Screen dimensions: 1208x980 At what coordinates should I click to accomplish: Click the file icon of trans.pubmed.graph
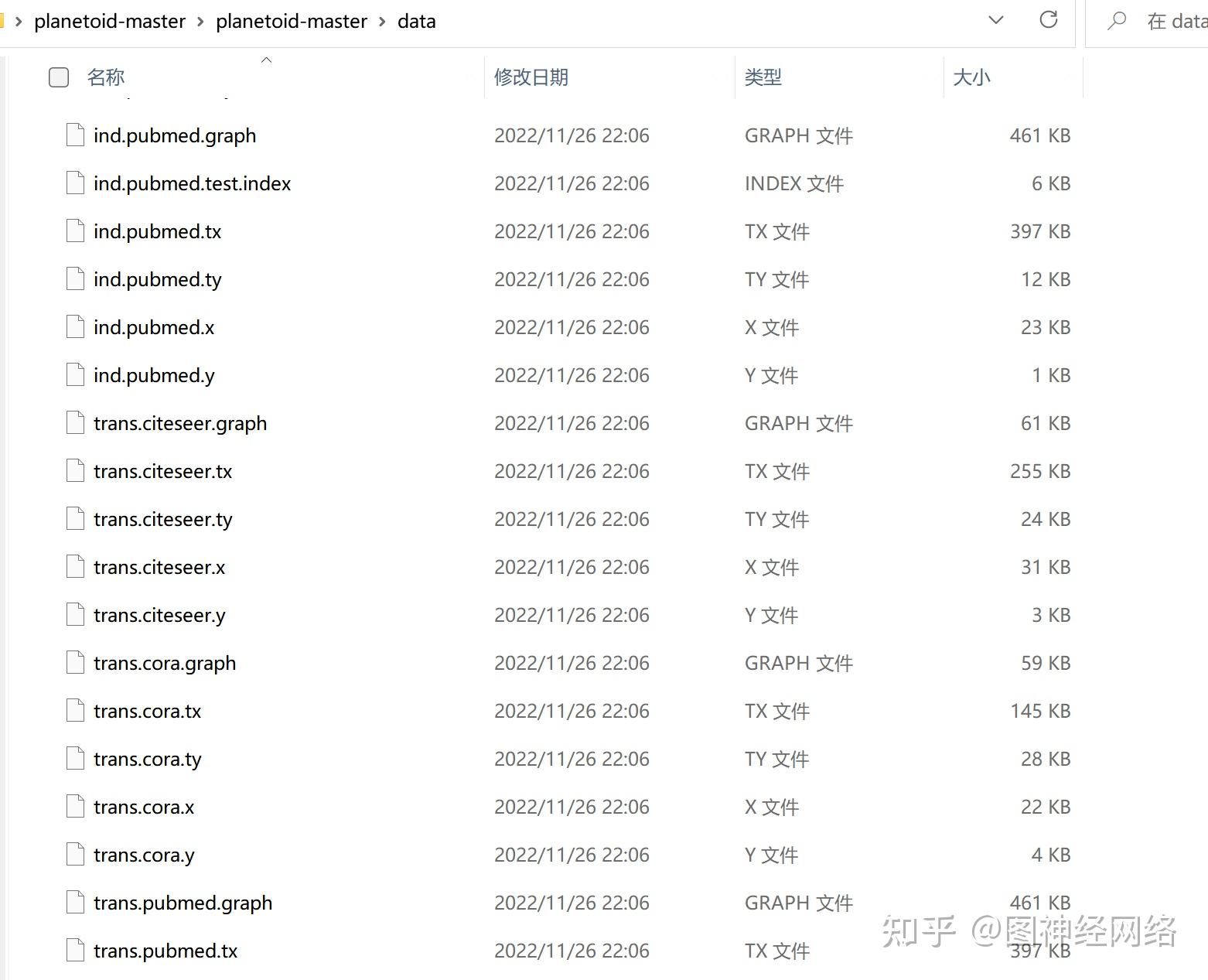75,903
